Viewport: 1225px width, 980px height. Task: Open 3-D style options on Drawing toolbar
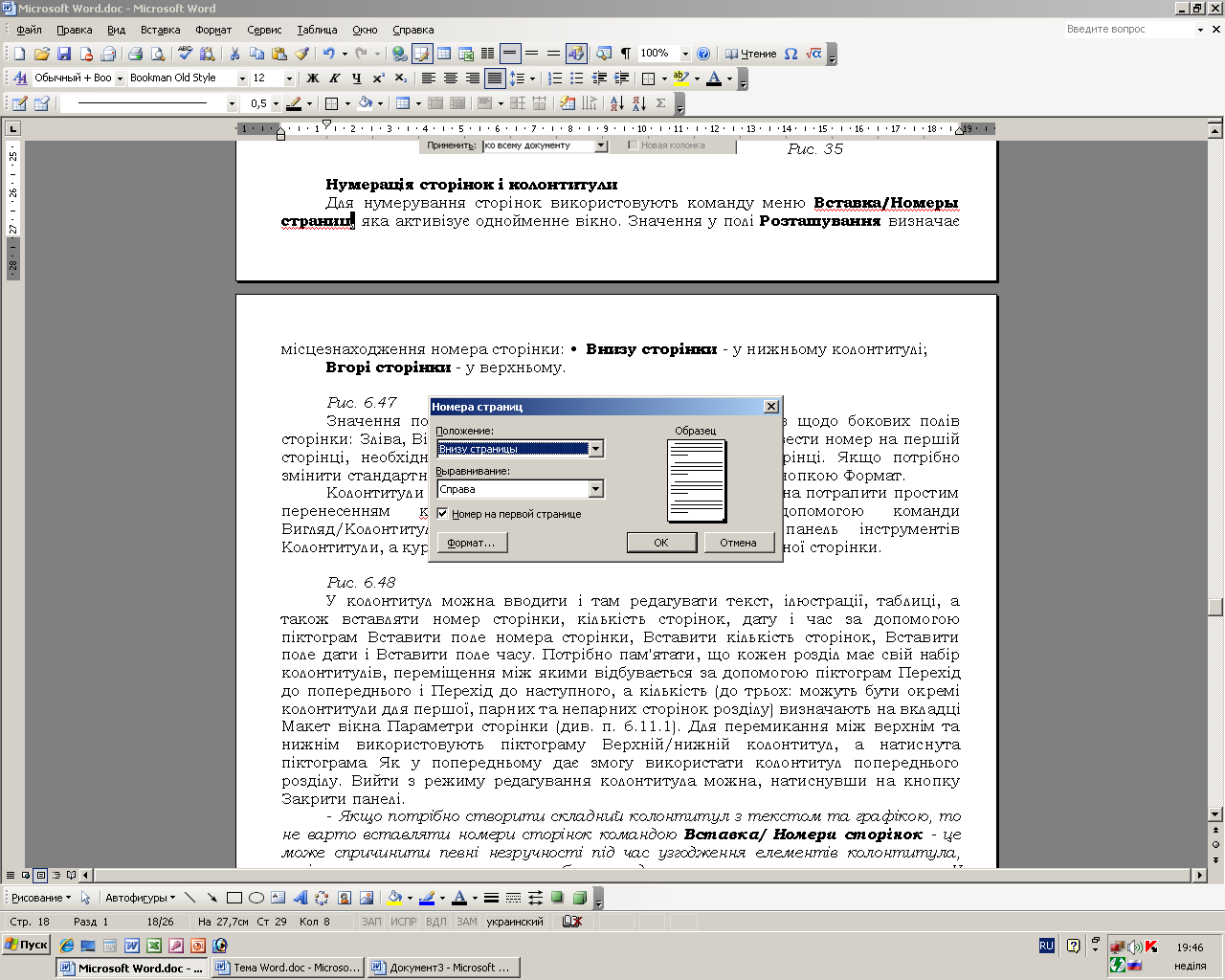tap(579, 898)
